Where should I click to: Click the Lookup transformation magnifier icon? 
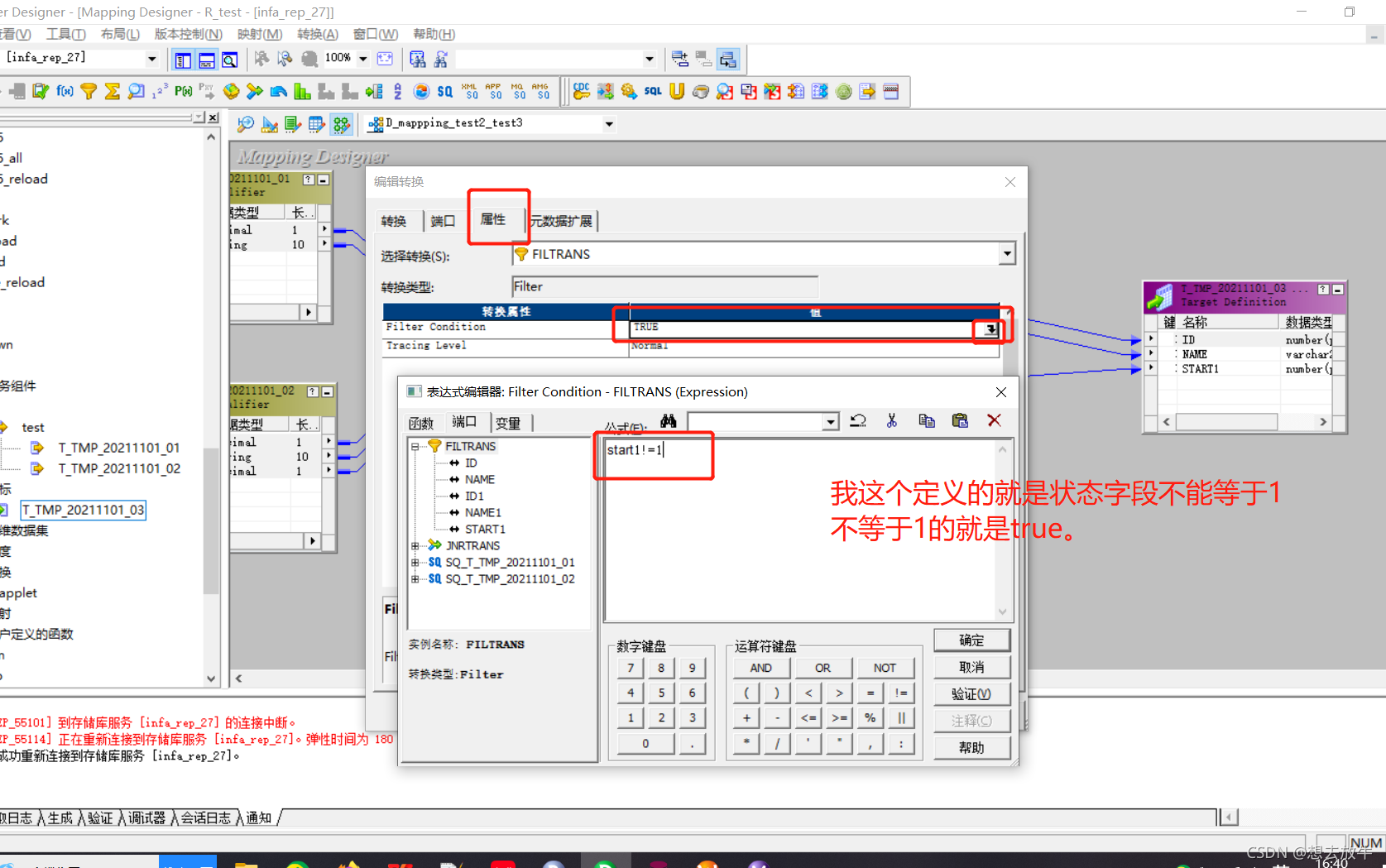(137, 91)
